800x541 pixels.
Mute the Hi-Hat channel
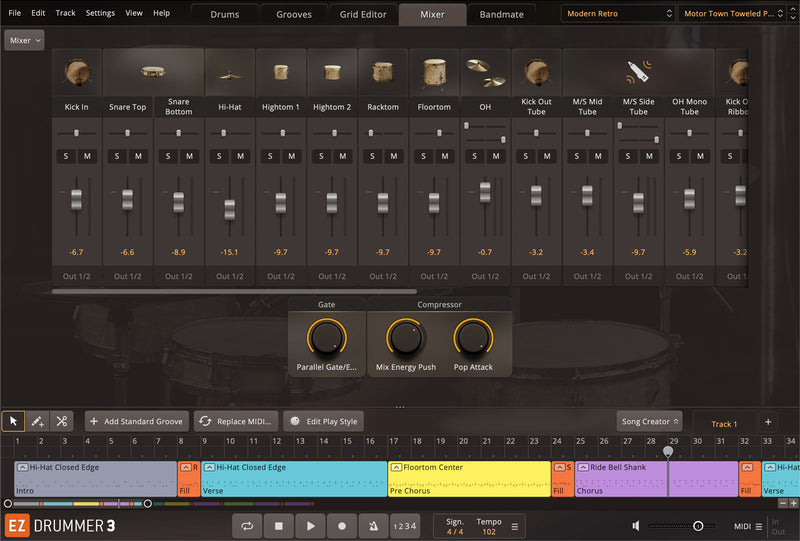240,156
